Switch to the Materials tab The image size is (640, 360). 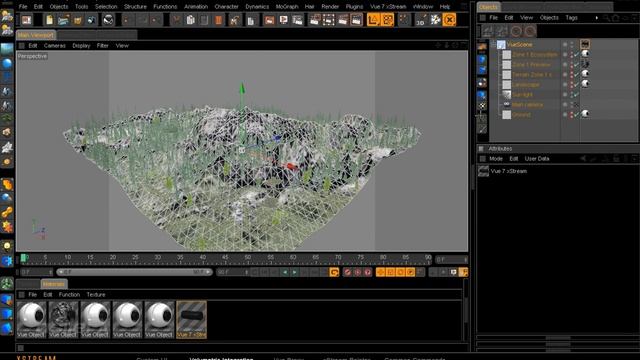coord(53,284)
